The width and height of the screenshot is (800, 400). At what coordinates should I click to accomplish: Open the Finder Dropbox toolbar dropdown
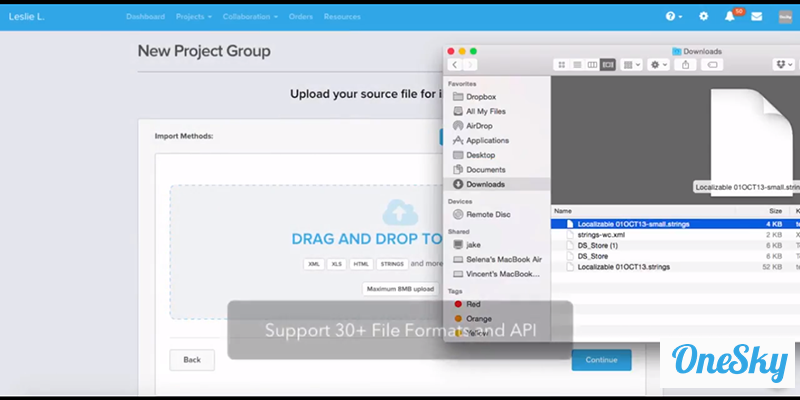coord(783,65)
